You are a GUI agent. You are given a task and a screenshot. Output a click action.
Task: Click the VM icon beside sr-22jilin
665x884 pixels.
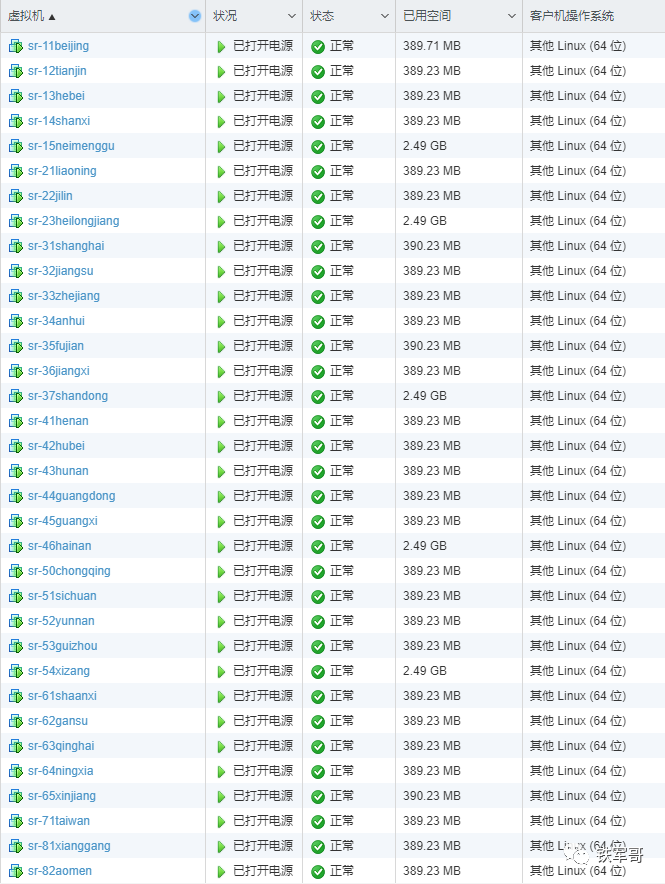click(x=16, y=196)
